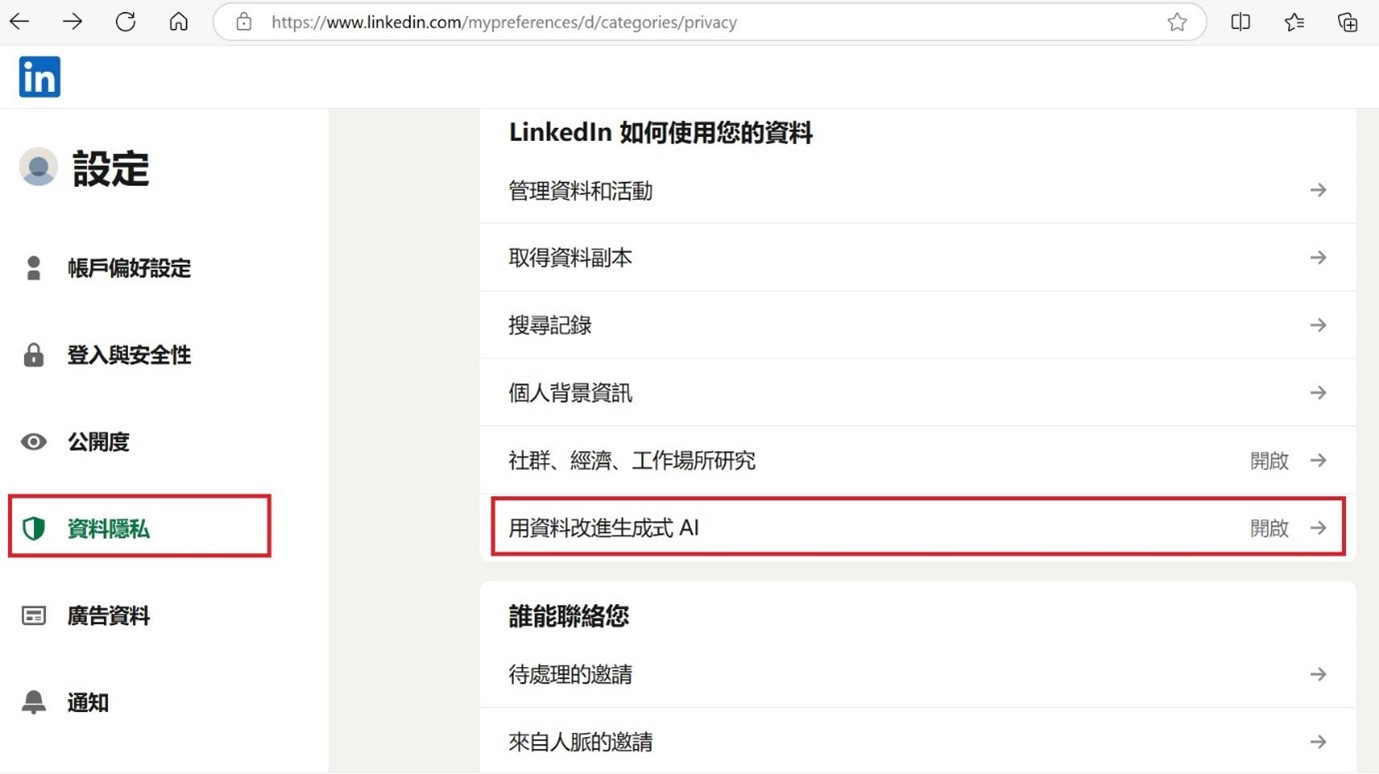Click the LinkedIn logo
Image resolution: width=1379 pixels, height=774 pixels.
pos(40,77)
